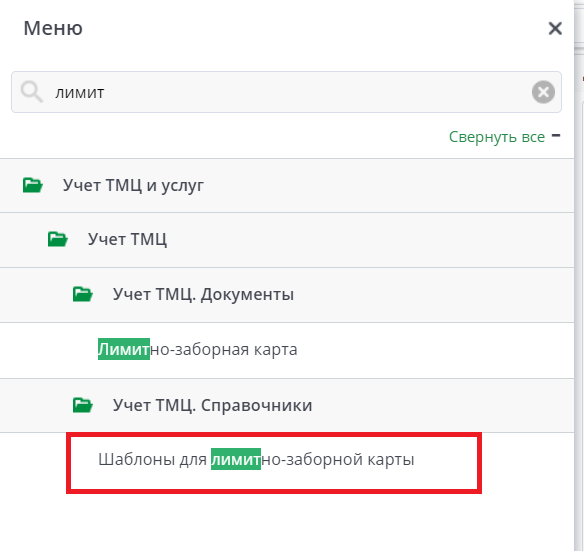The image size is (584, 551).
Task: Focus the search field containing "лимит"
Action: click(286, 92)
